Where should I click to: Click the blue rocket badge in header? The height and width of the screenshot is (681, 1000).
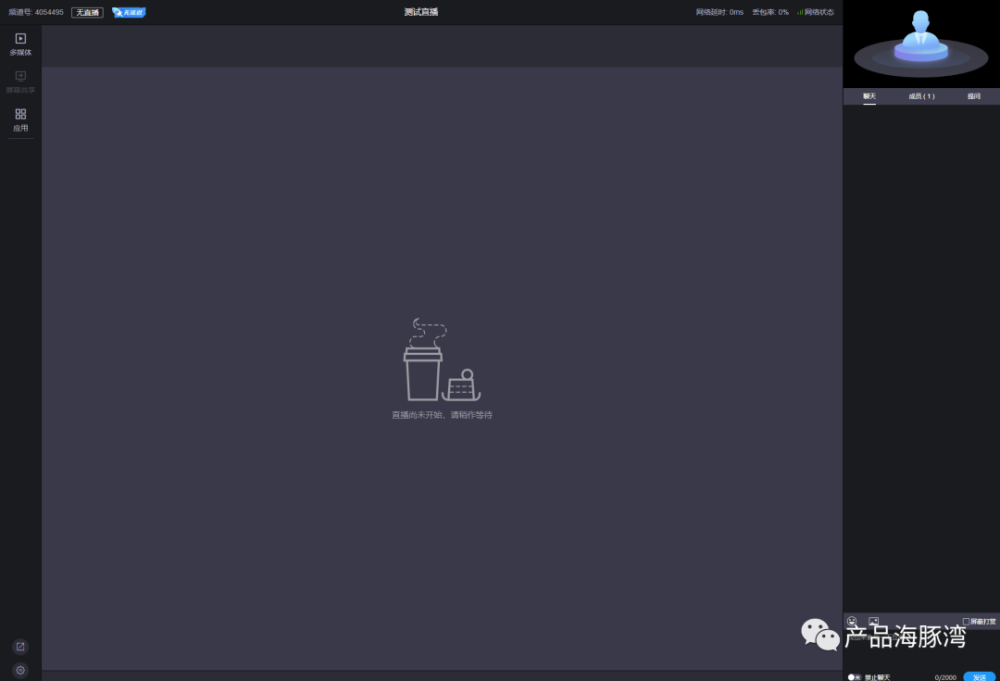[x=129, y=12]
